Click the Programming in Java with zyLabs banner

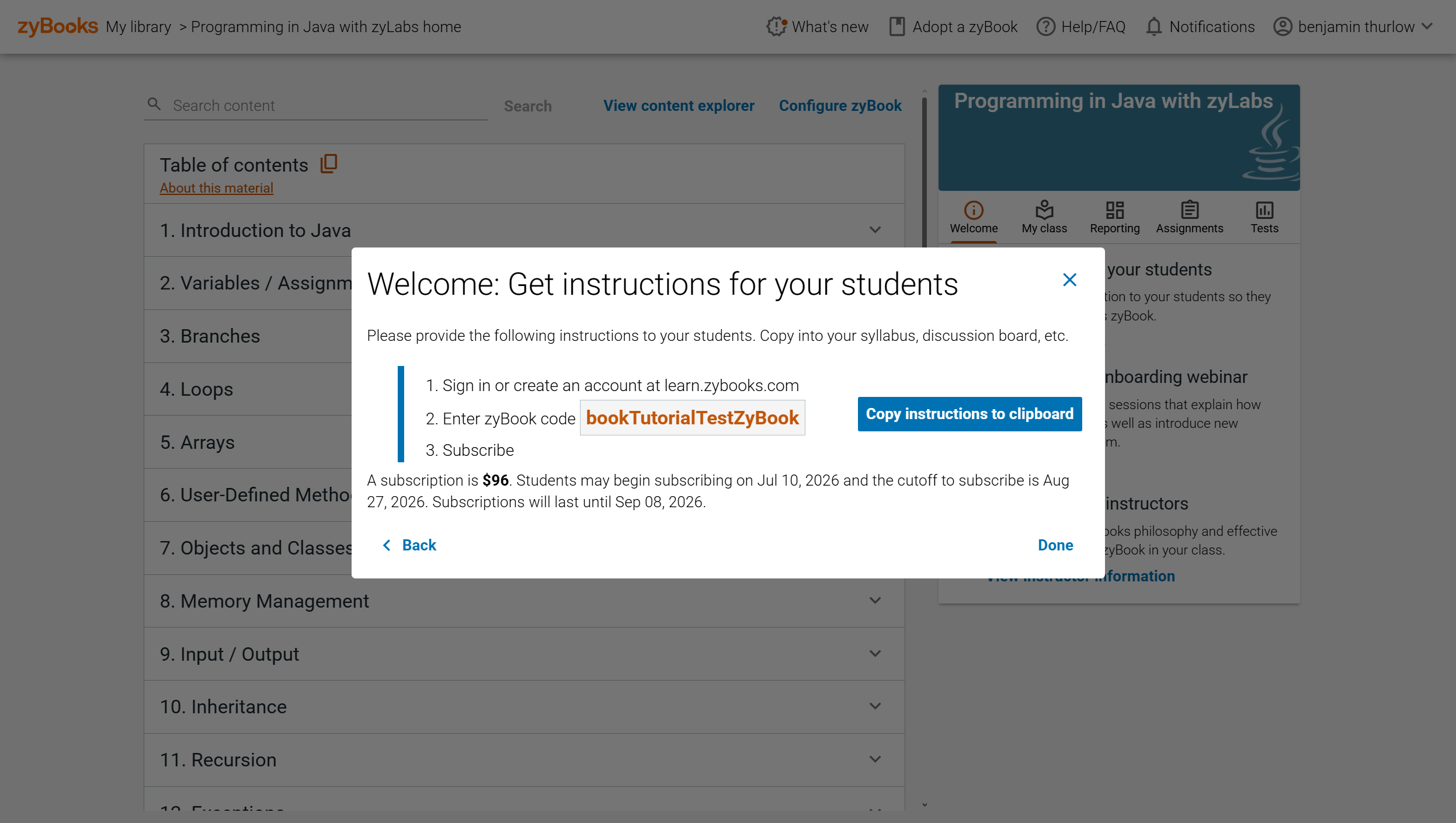1118,138
